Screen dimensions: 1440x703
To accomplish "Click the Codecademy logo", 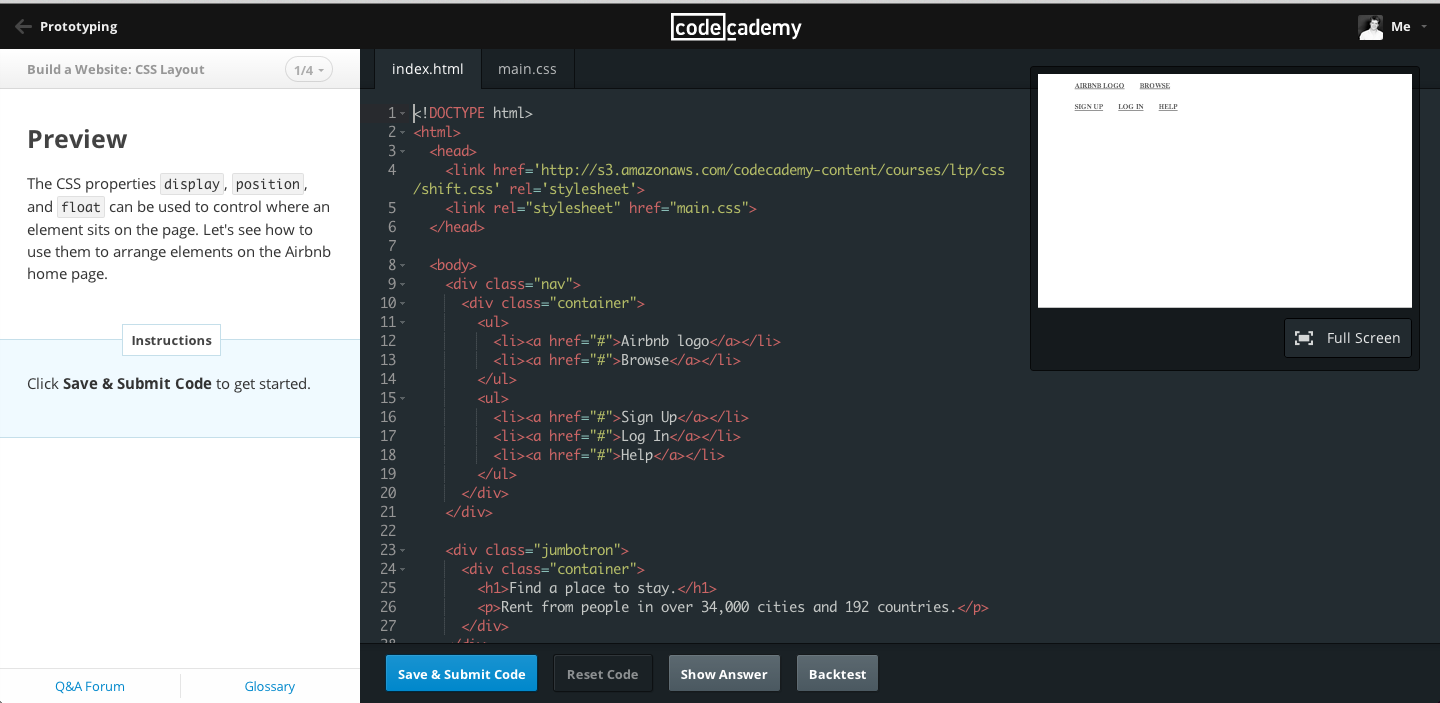I will (736, 27).
